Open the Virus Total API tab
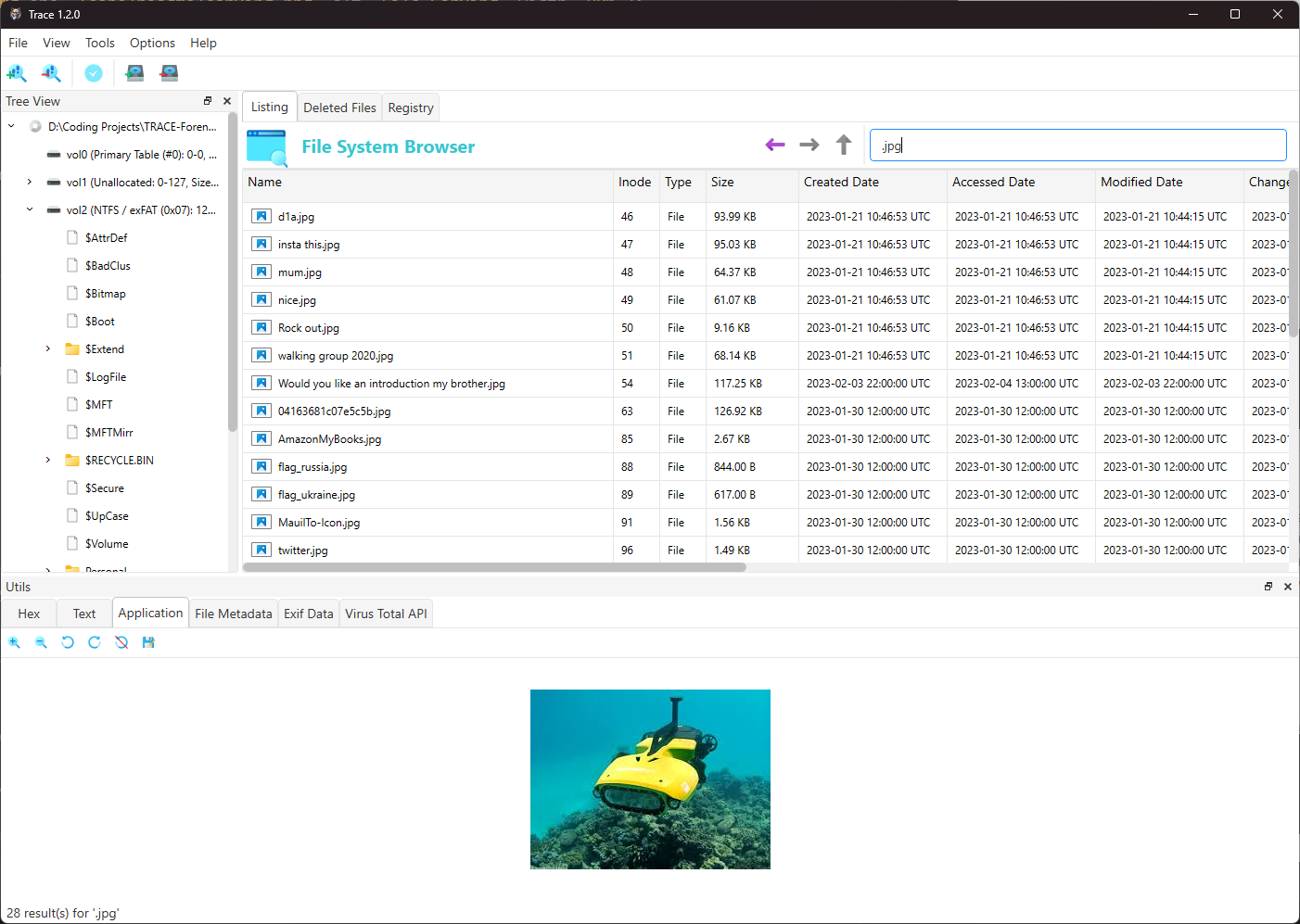The width and height of the screenshot is (1300, 924). point(386,614)
